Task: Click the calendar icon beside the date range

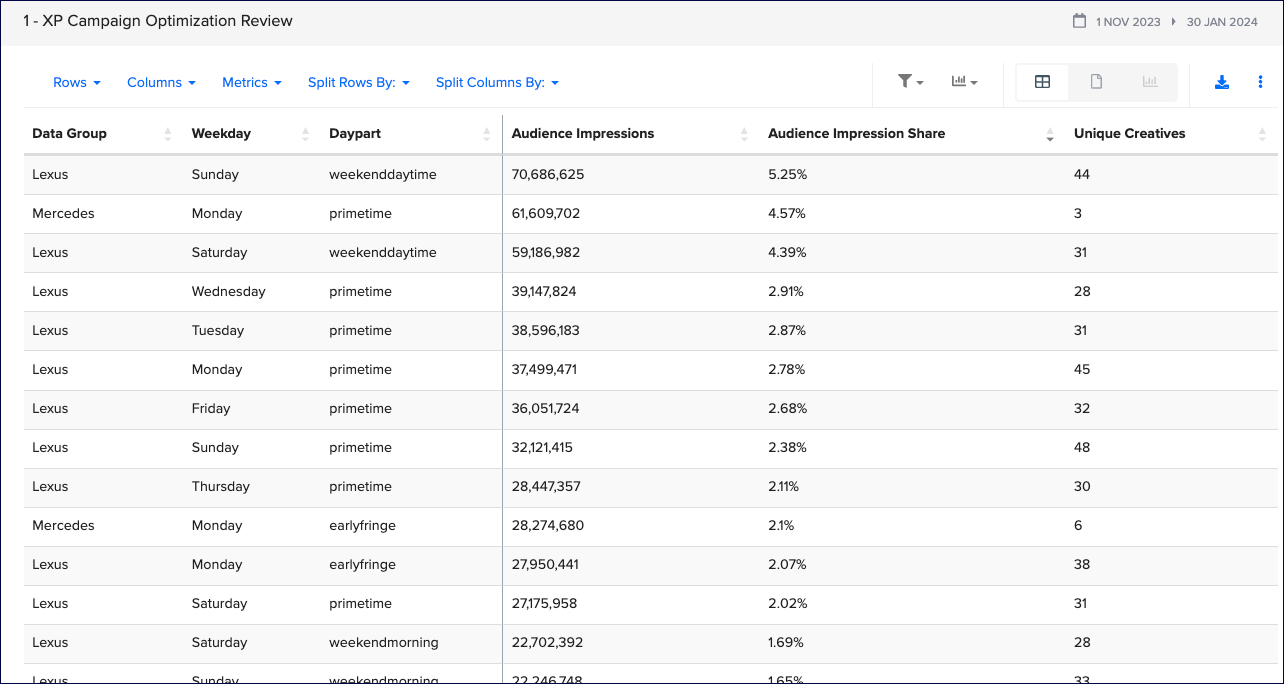Action: [1079, 21]
